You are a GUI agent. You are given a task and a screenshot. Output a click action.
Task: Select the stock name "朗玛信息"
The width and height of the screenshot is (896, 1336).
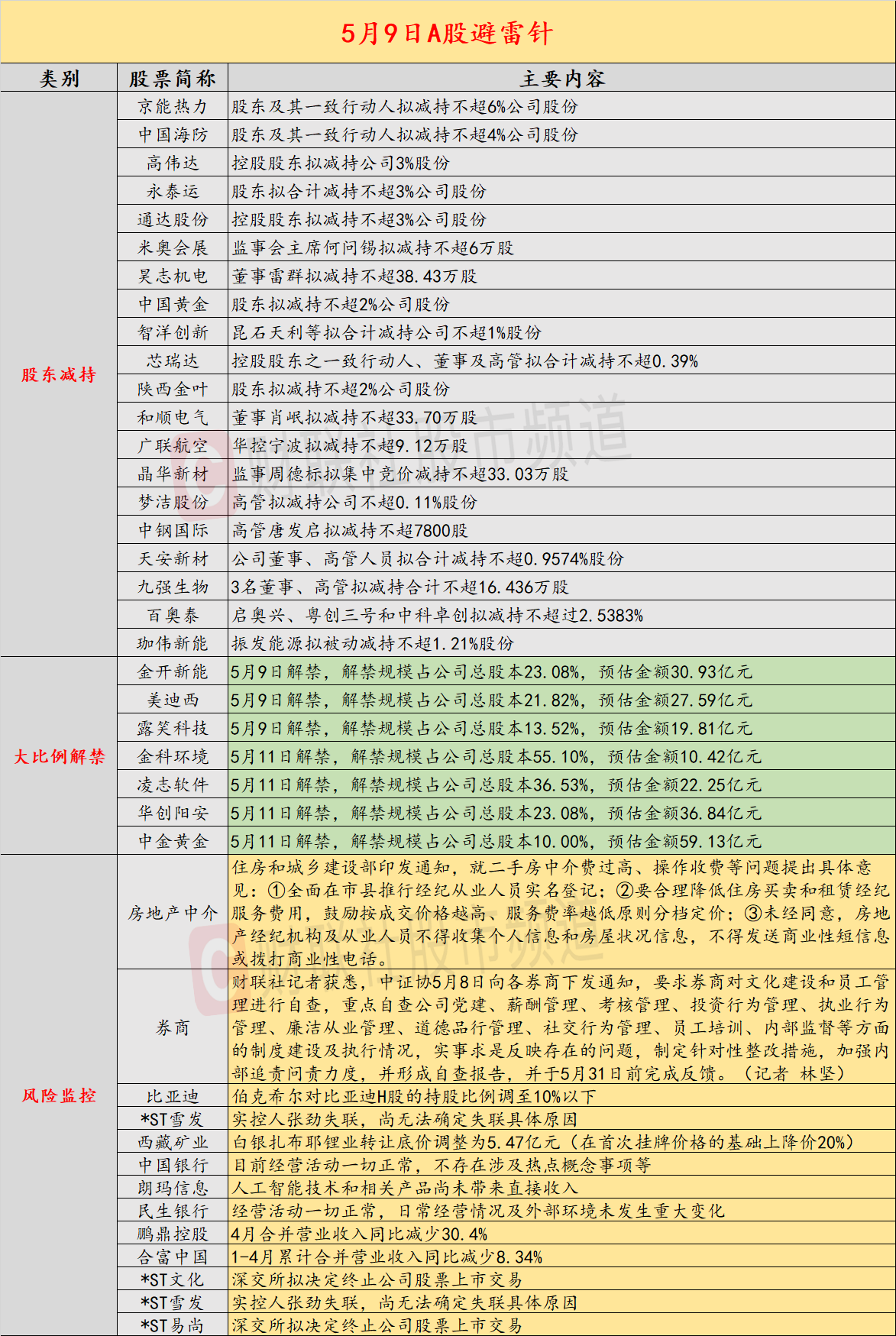pos(173,1188)
